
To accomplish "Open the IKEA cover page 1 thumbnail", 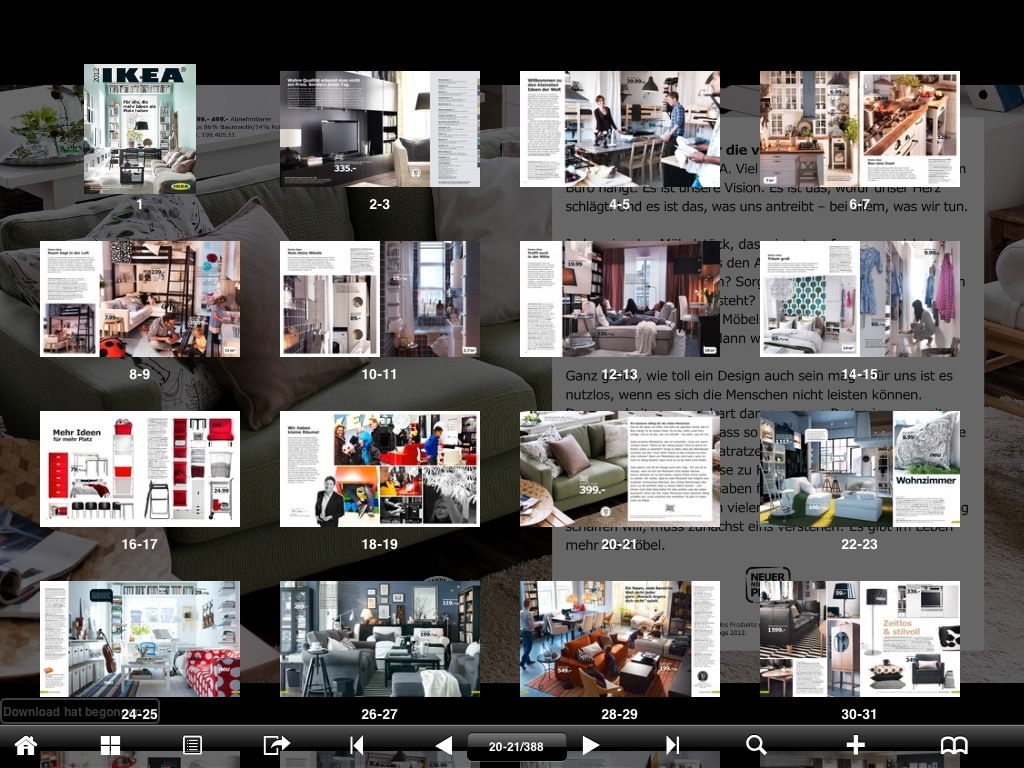I will tap(140, 129).
